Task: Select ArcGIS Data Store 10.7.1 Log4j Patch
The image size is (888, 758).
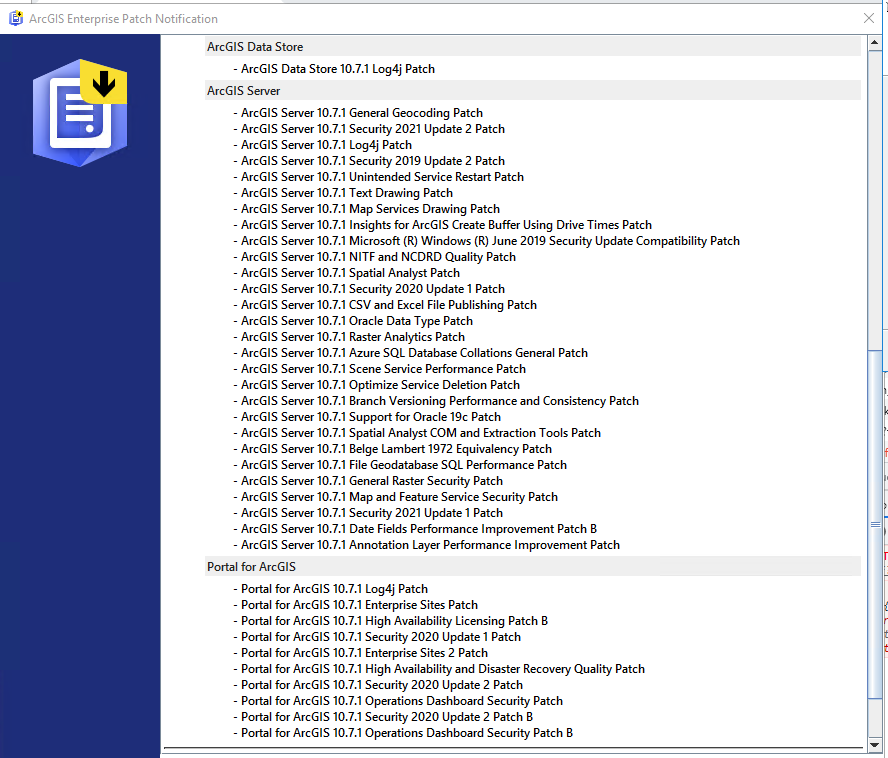Action: click(335, 69)
